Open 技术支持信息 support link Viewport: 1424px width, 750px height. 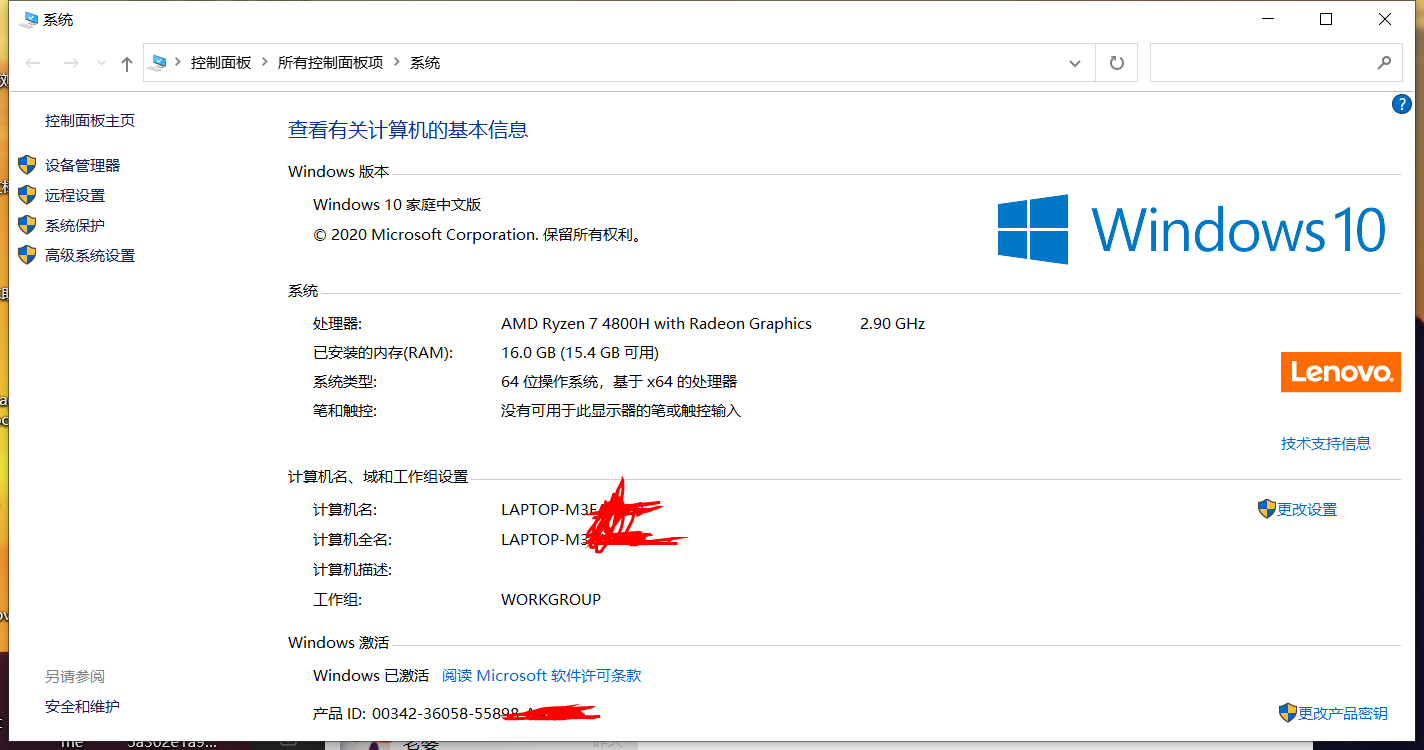1326,443
